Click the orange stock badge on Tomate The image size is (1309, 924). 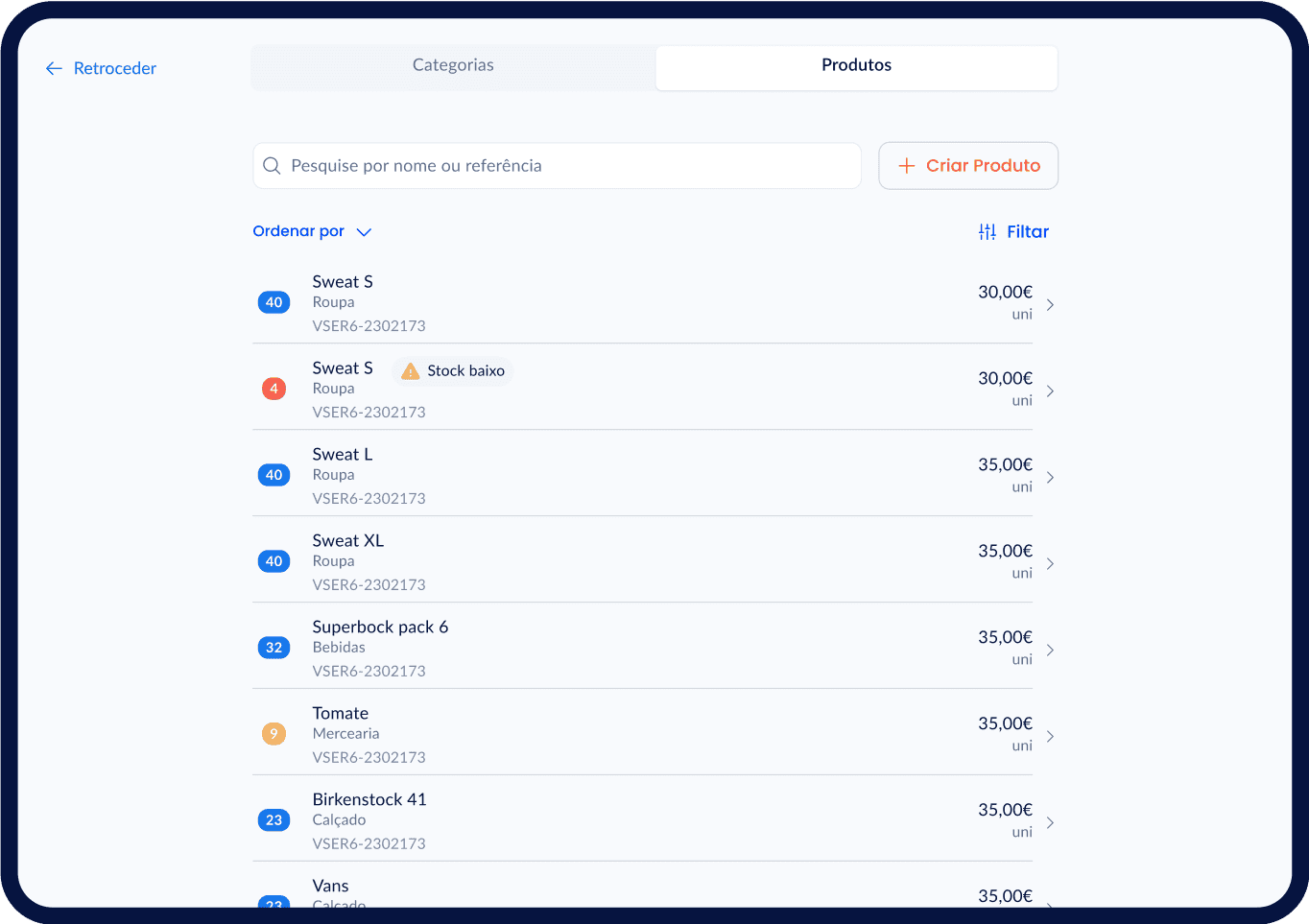click(x=274, y=734)
